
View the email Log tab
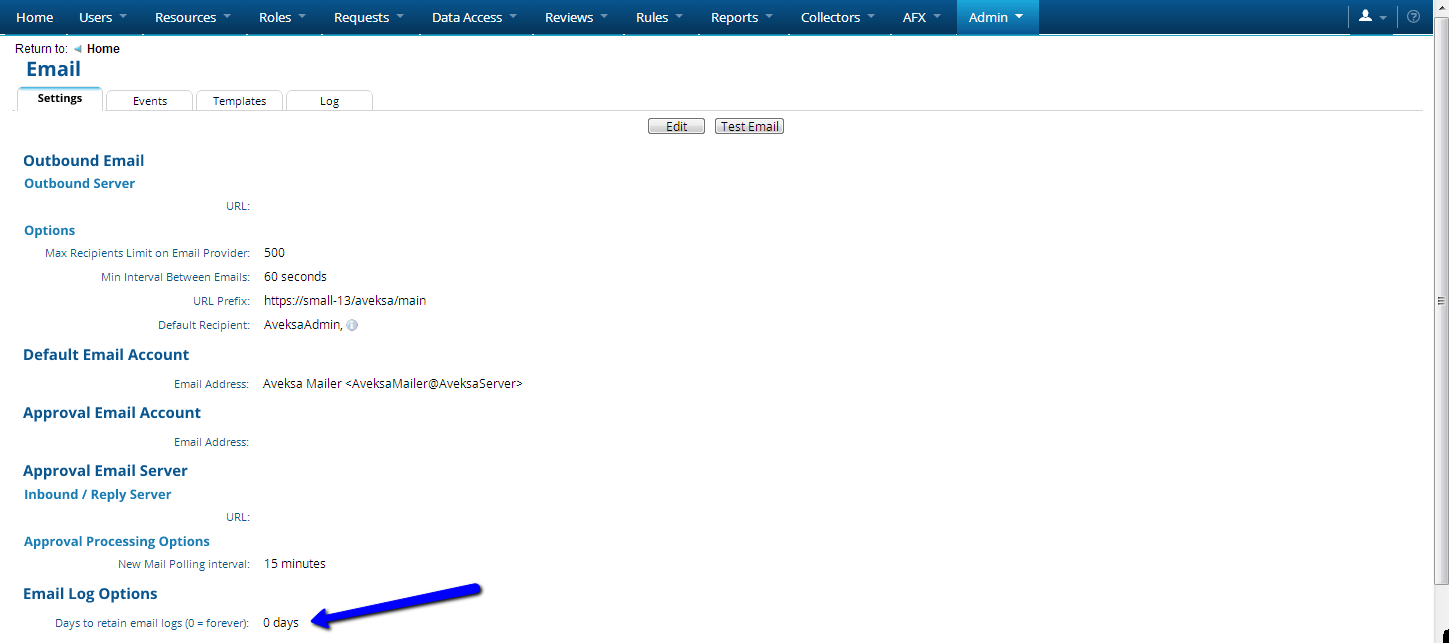(329, 100)
